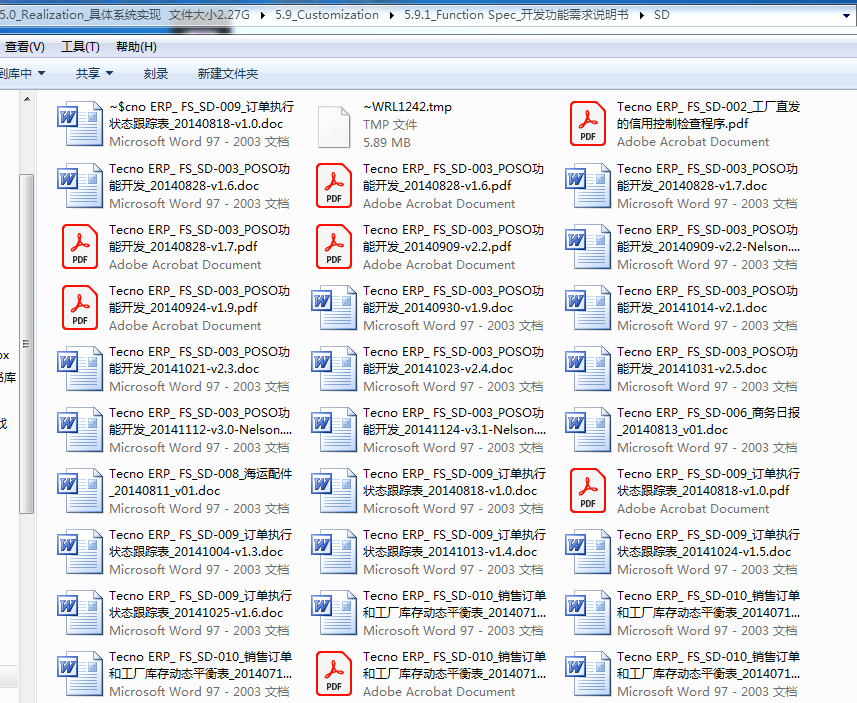Click the Word icon of ~$cno ERP_ FS_SD-009 temp doc
The height and width of the screenshot is (703, 857).
coord(80,124)
